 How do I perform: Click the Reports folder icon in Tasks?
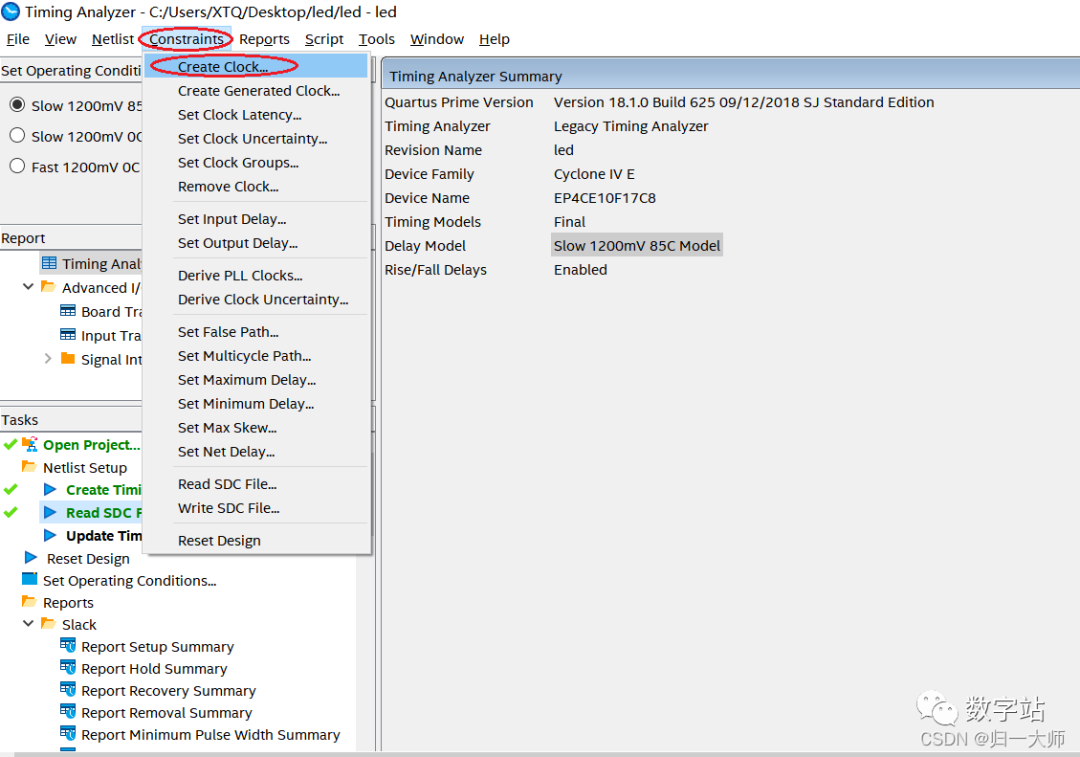(29, 601)
